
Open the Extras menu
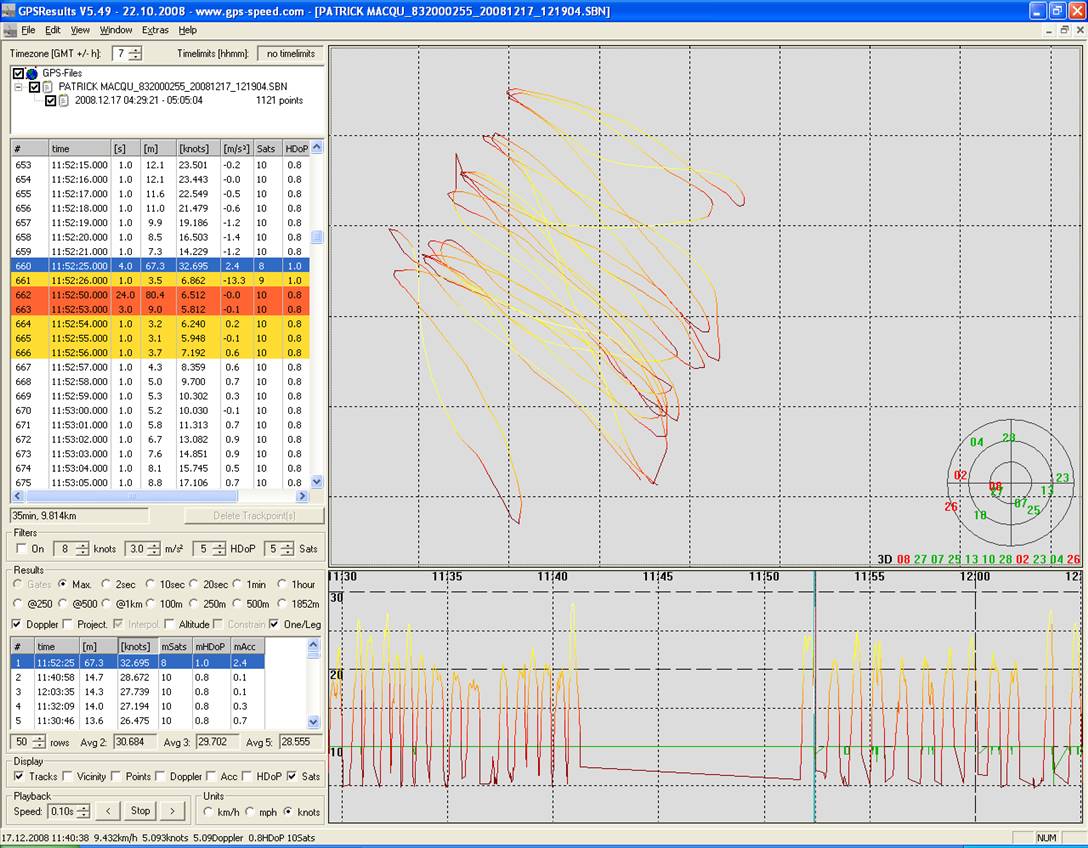point(155,30)
